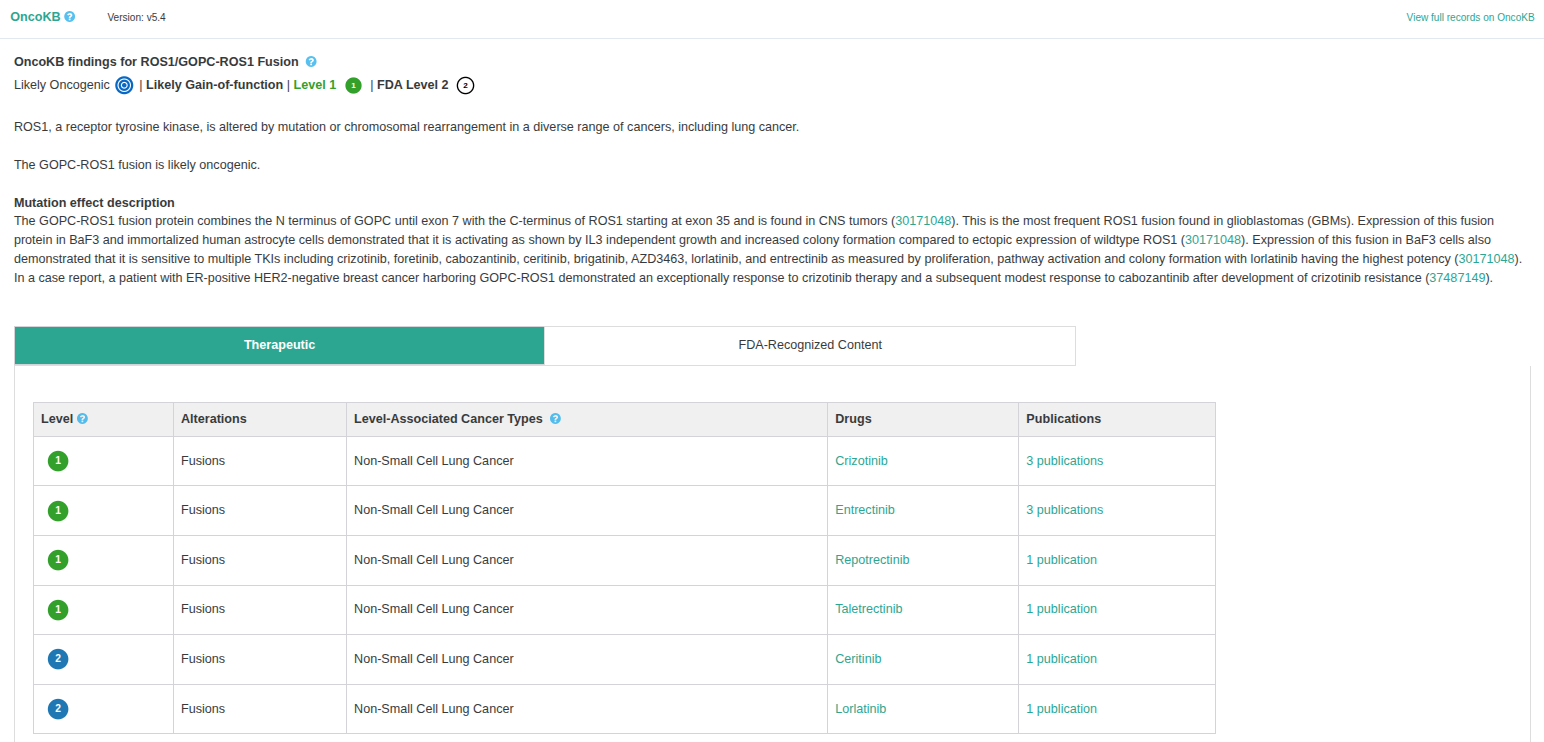
Task: Open the Entrectinib drug link
Action: (x=864, y=510)
